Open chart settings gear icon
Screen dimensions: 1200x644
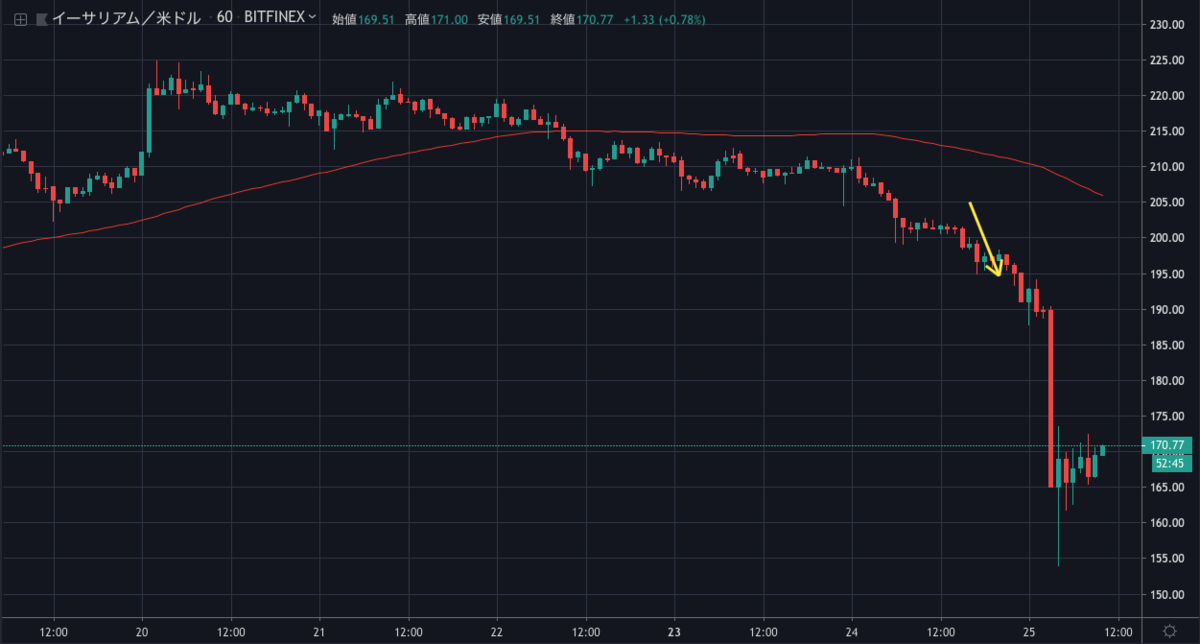1169,631
